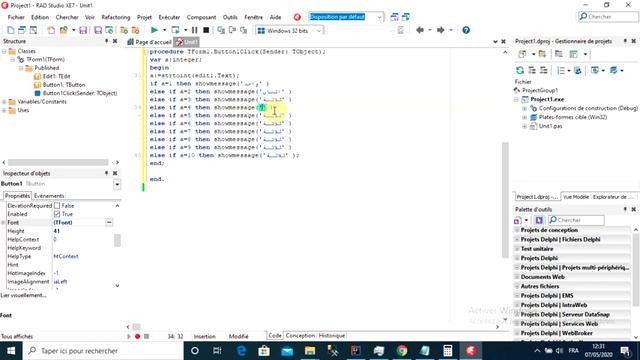640x360 pixels.
Task: Click the tool palette Chercher search box
Action: 576,220
